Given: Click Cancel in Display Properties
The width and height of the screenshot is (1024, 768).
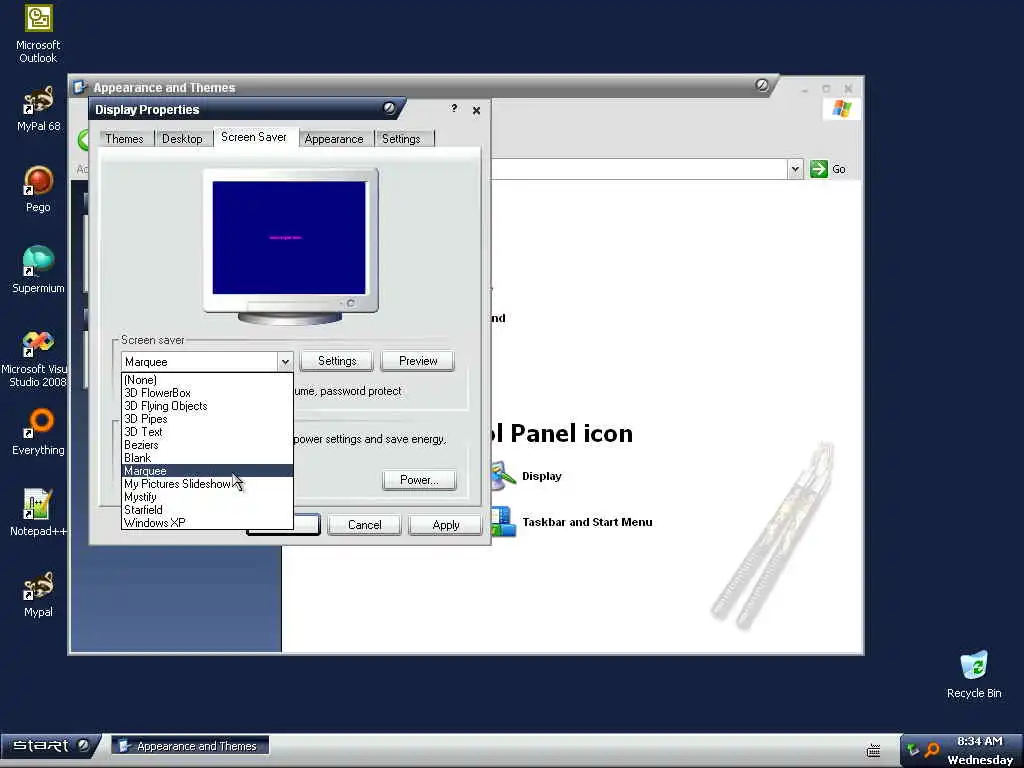Looking at the screenshot, I should pos(364,525).
